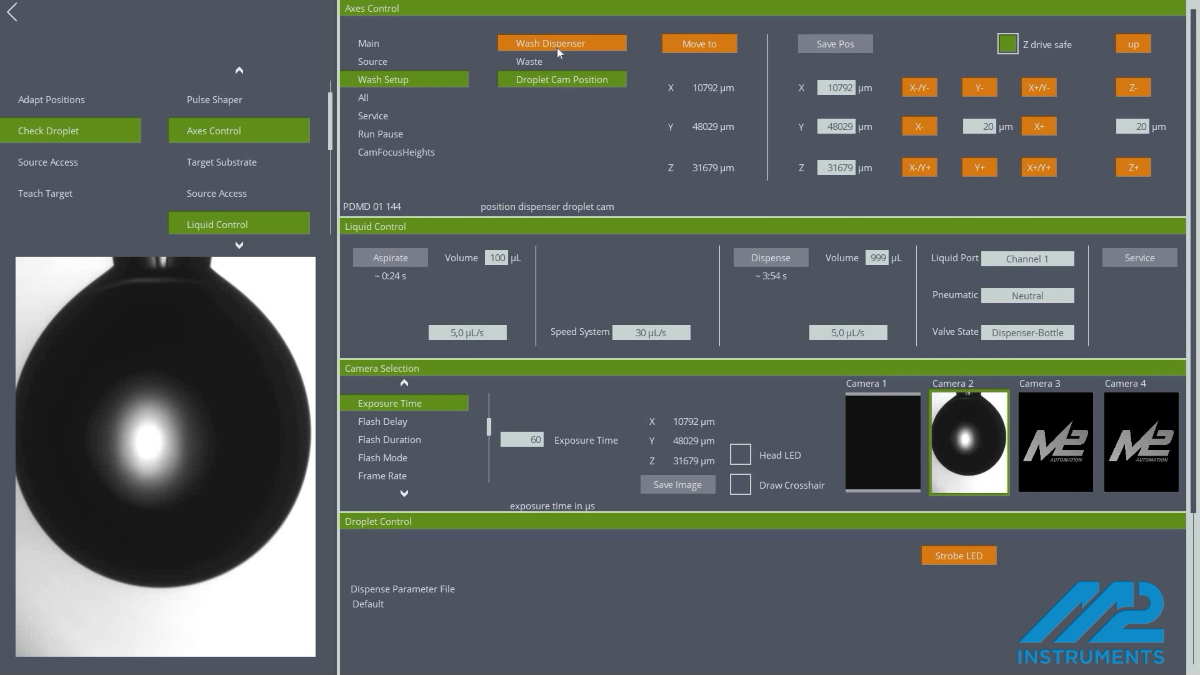The image size is (1200, 675).
Task: Select Check Droplet menu item
Action: [x=70, y=131]
